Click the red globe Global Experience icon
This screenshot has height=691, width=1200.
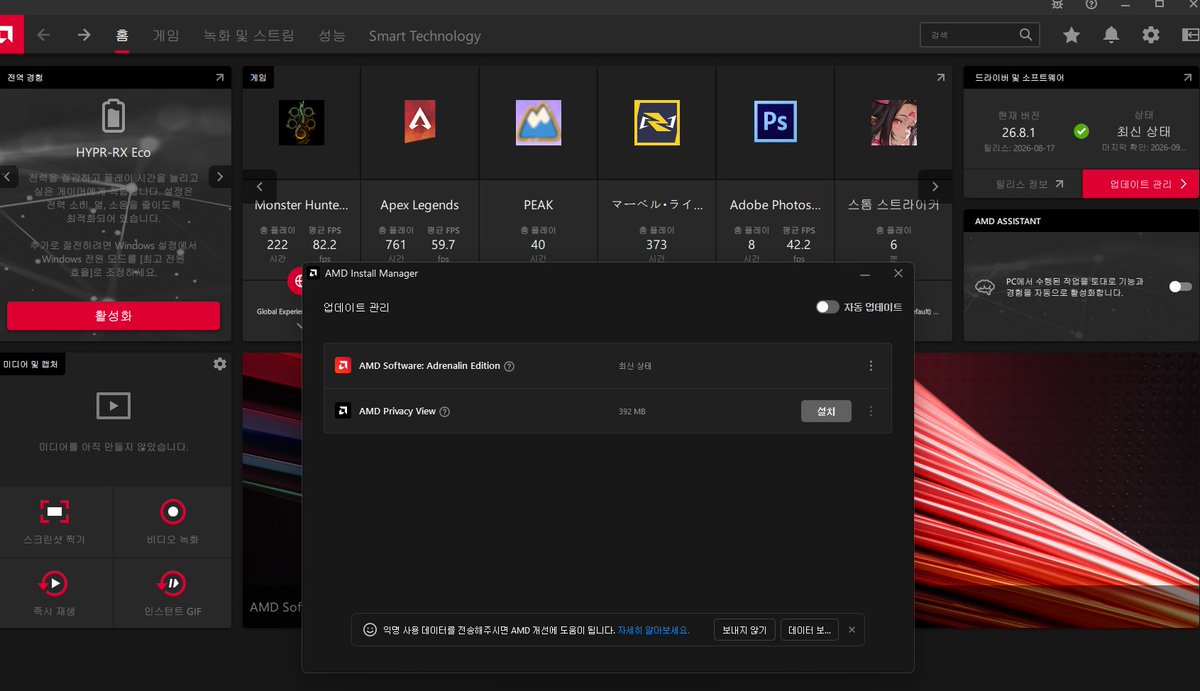click(297, 282)
